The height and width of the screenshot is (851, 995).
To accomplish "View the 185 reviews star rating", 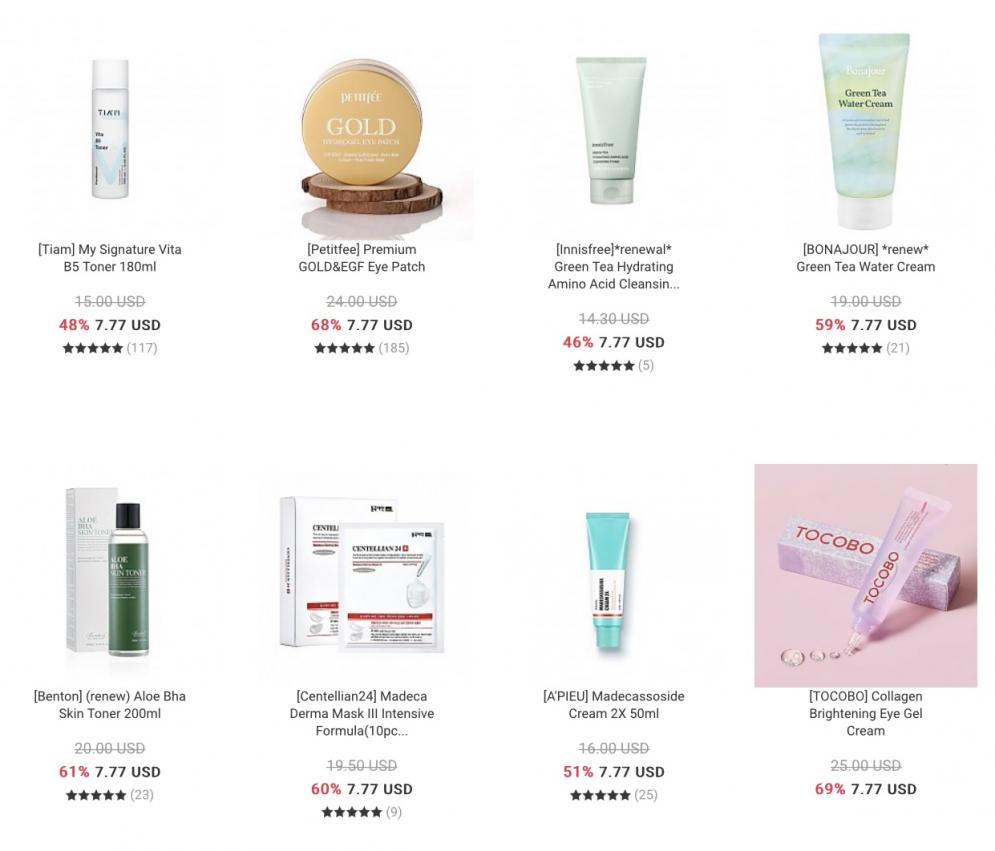I will coord(362,348).
